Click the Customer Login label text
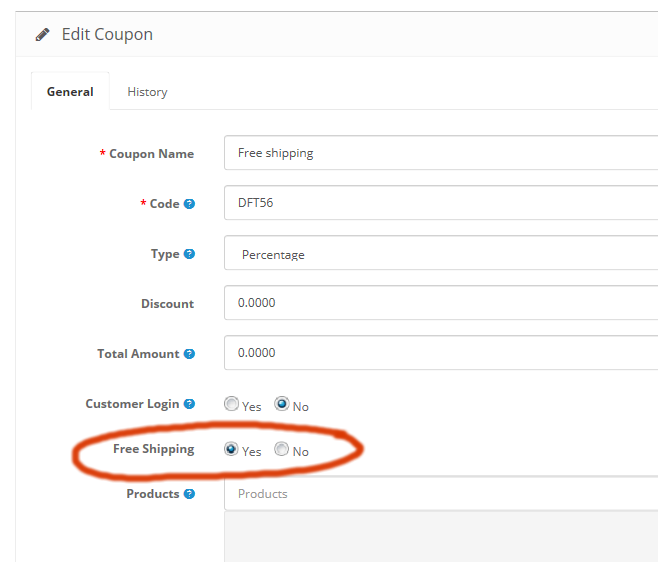The height and width of the screenshot is (562, 658). pos(132,404)
